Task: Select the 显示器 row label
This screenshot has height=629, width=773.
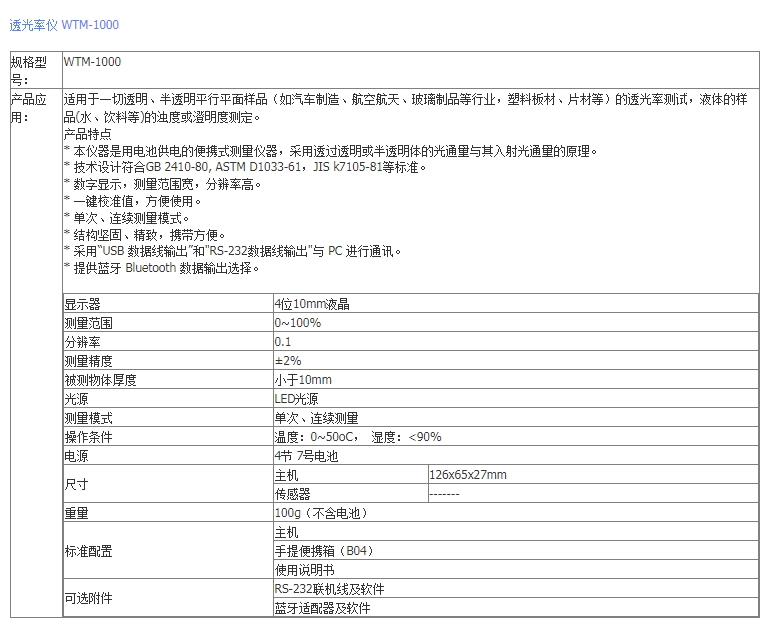Action: [83, 304]
